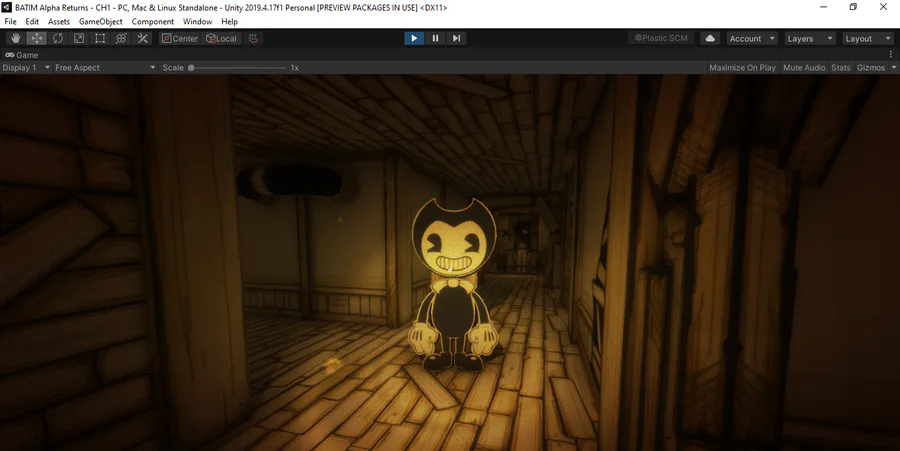Viewport: 900px width, 451px height.
Task: Select the Scale tool
Action: tap(79, 38)
